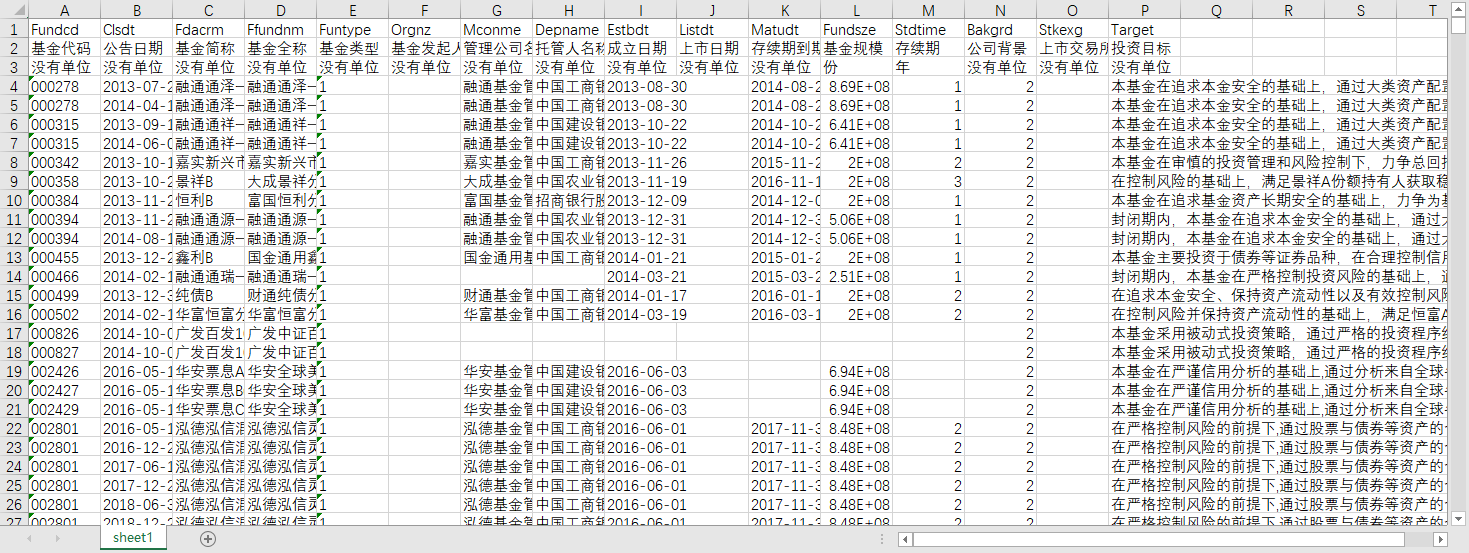This screenshot has width=1469, height=553.
Task: Select establishment date cell 2013-11-26
Action: (640, 162)
